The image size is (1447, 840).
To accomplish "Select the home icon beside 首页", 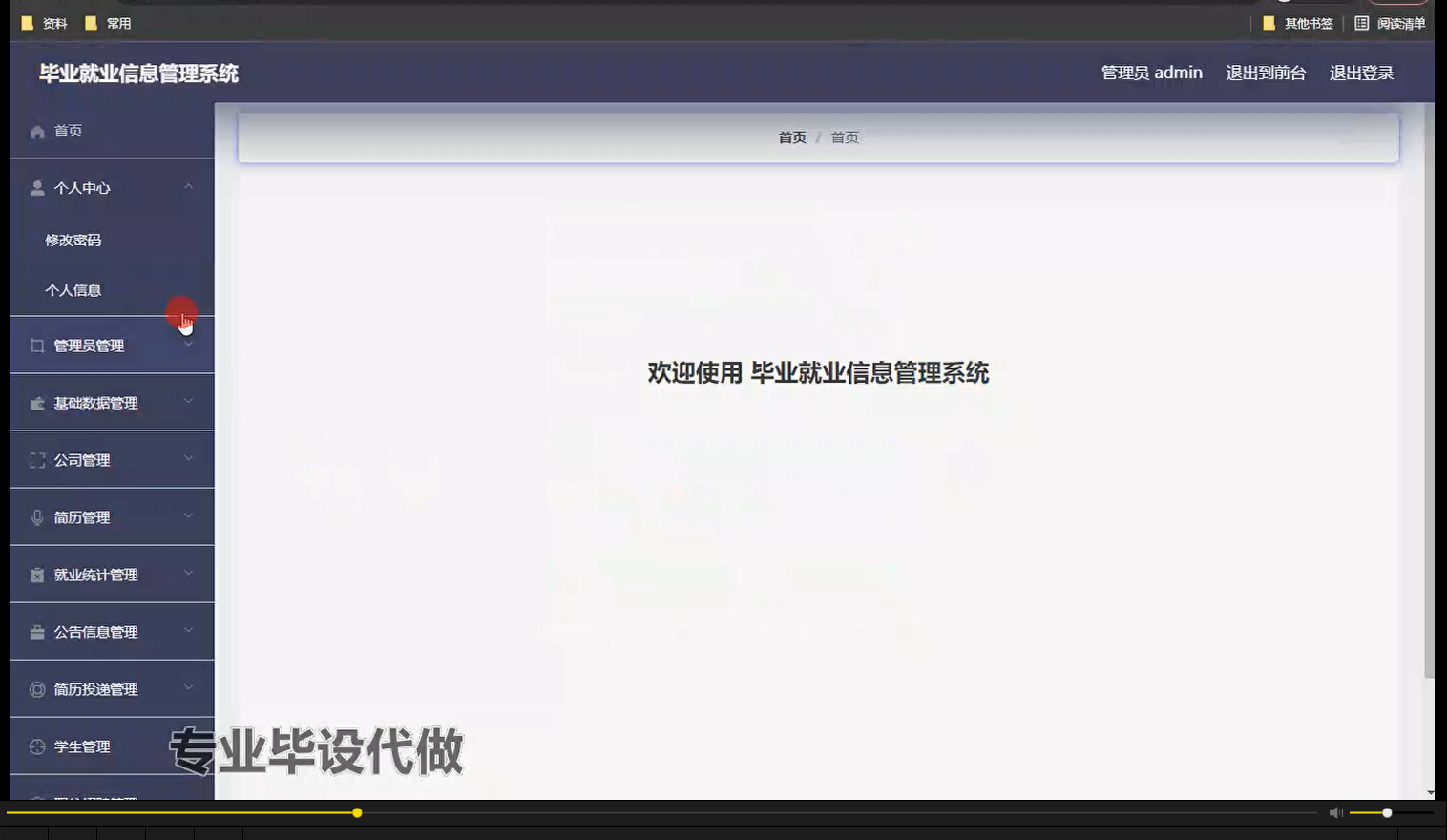I will click(x=36, y=131).
